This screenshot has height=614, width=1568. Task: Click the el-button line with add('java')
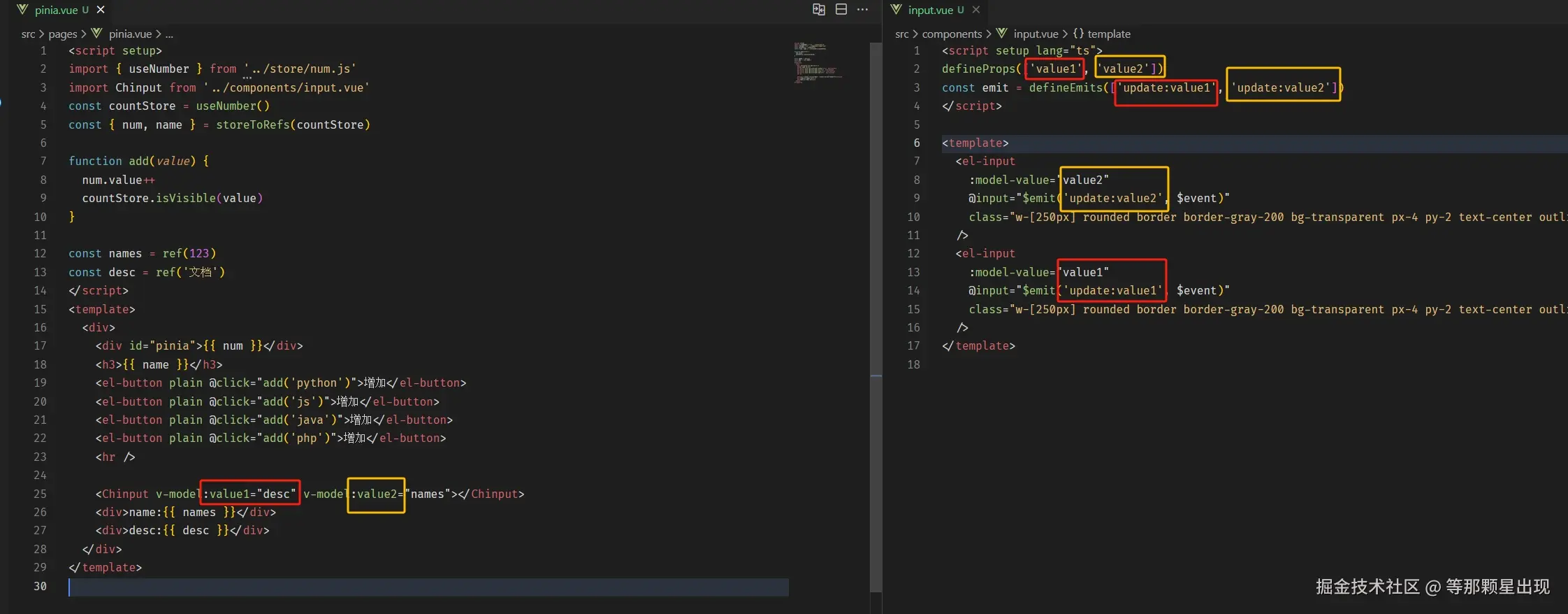point(274,420)
